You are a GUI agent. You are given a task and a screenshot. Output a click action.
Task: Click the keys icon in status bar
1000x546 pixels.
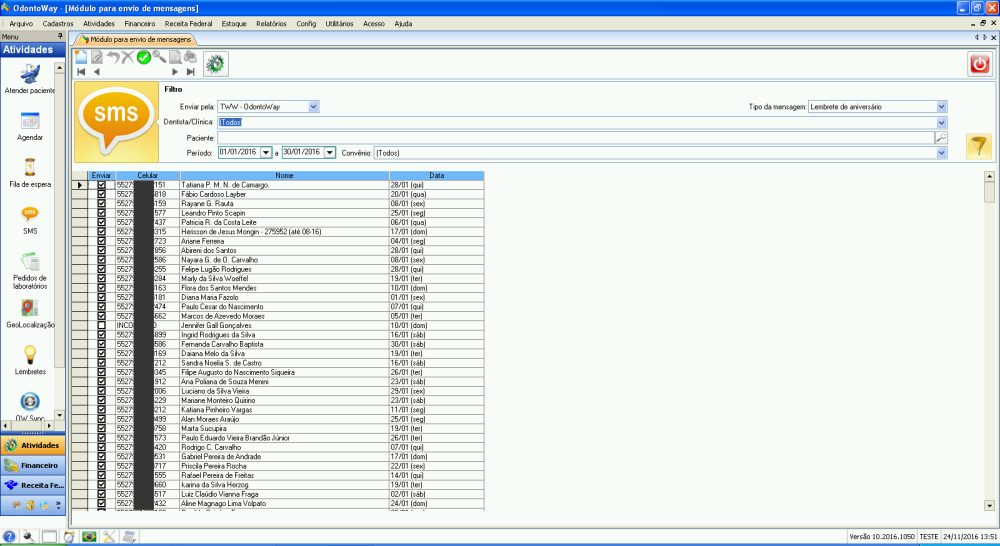tap(29, 537)
